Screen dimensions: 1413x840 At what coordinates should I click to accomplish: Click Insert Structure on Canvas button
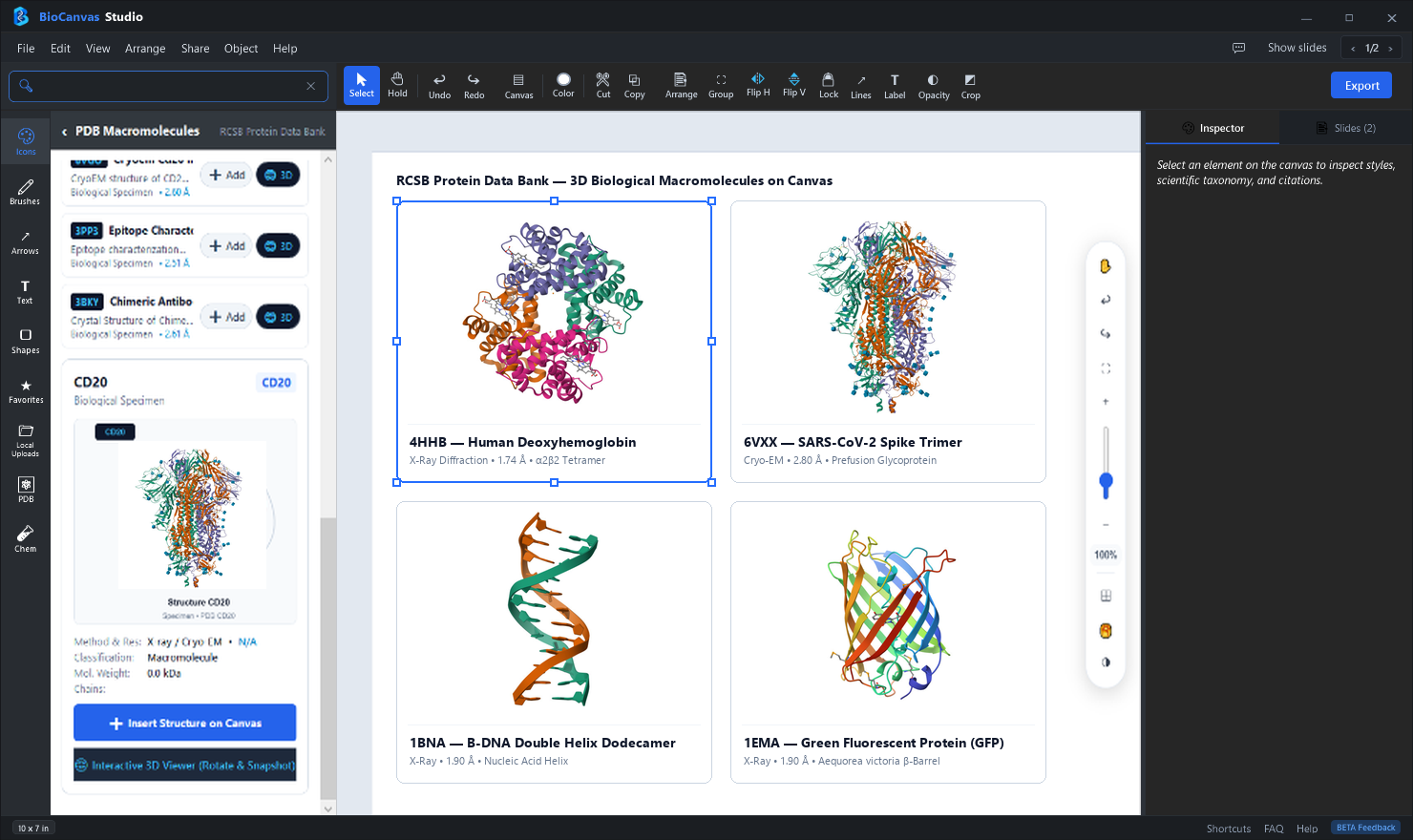coord(185,723)
